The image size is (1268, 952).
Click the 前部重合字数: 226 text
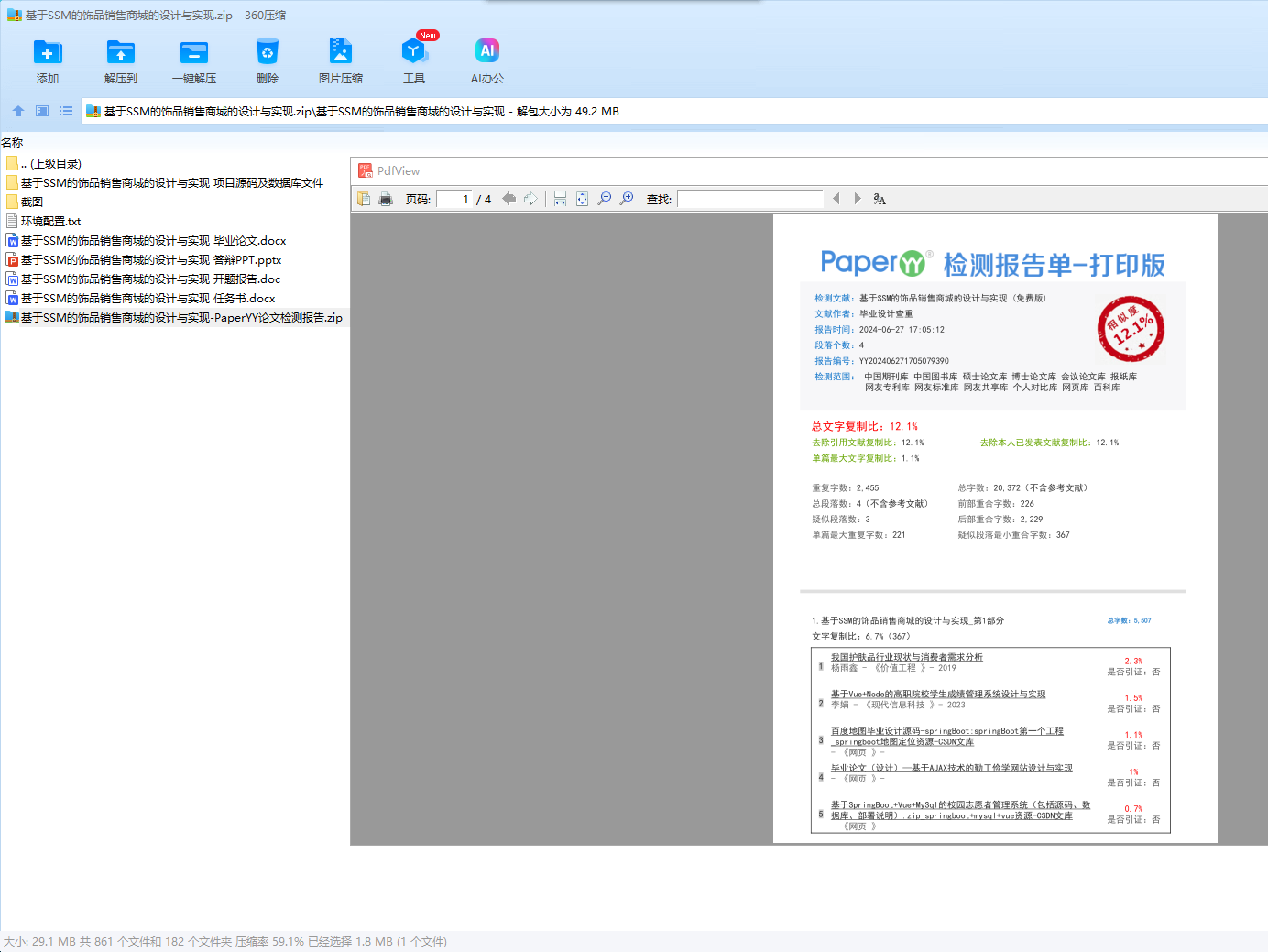click(x=996, y=503)
